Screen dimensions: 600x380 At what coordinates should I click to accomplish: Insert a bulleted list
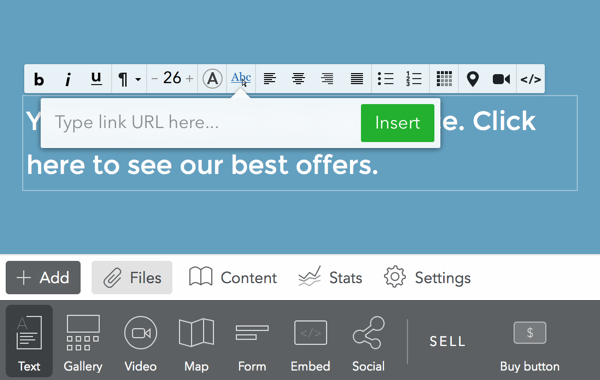point(386,79)
